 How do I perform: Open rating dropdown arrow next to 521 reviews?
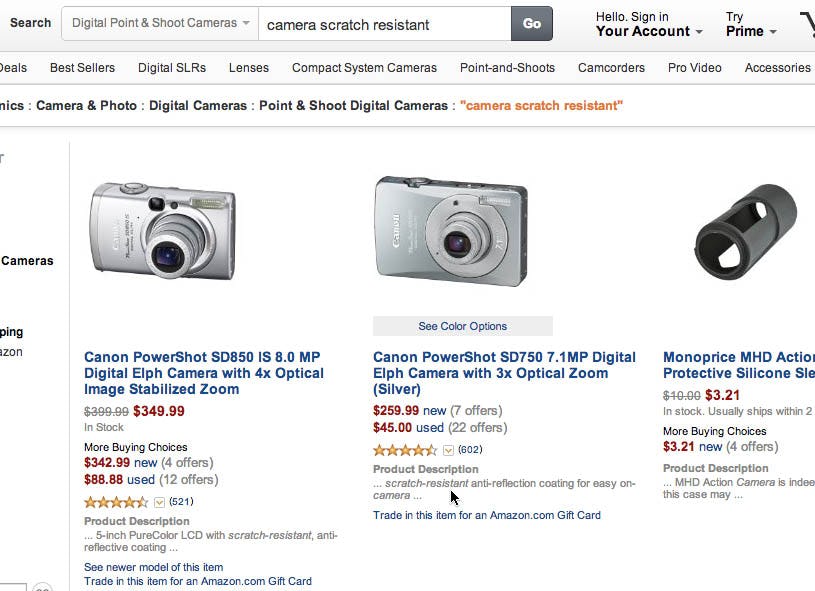[x=159, y=502]
